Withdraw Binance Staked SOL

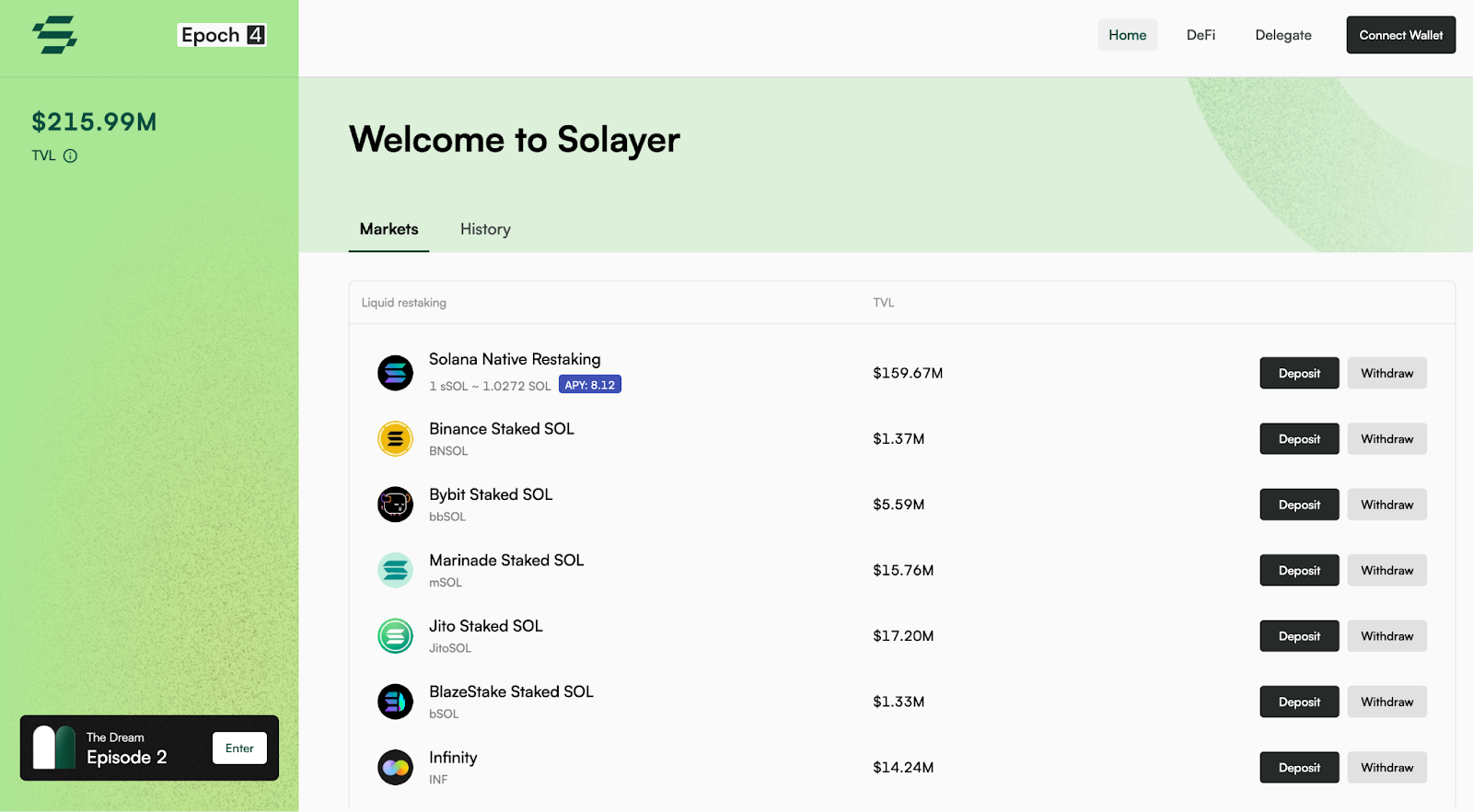pyautogui.click(x=1387, y=439)
